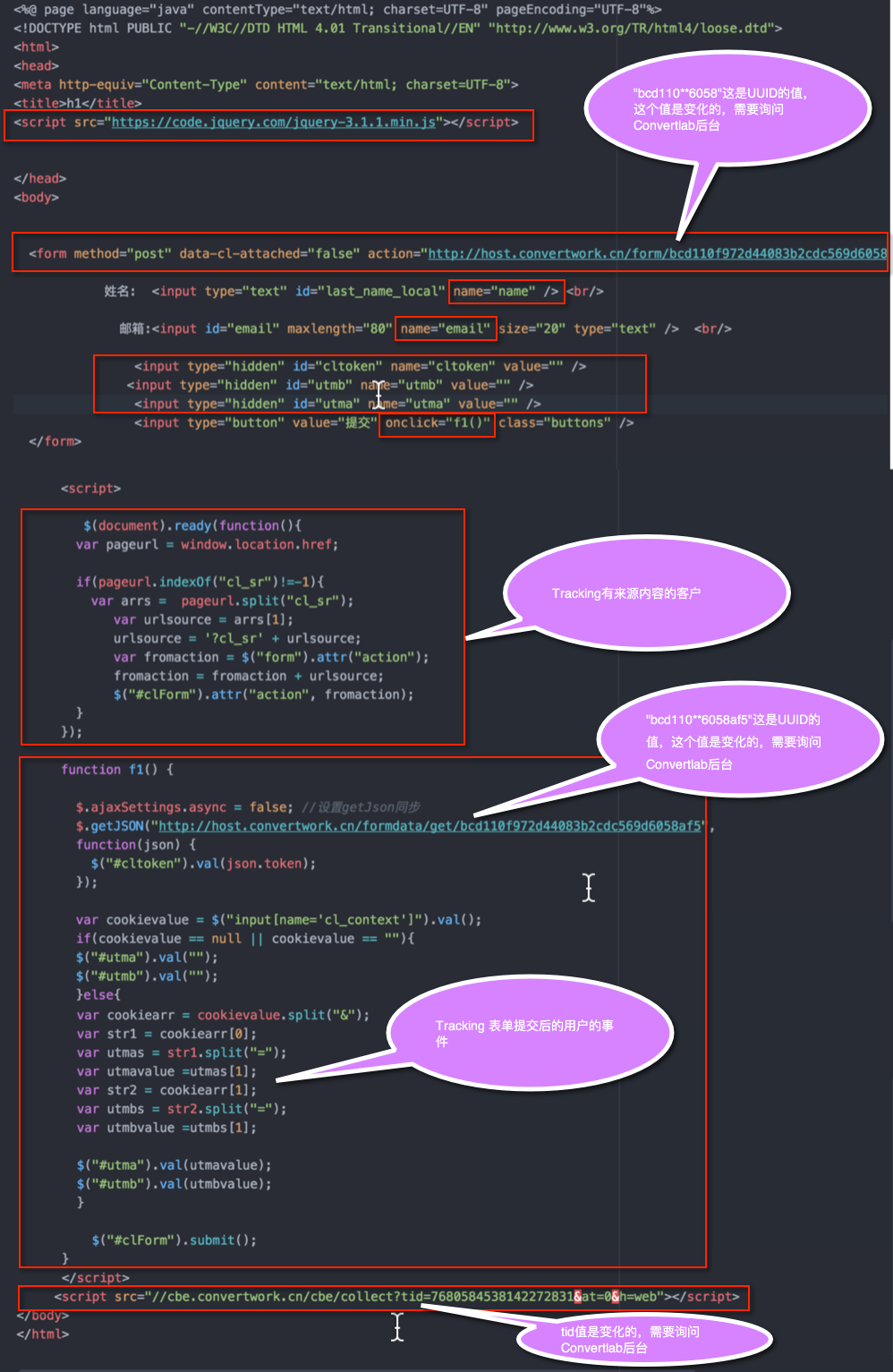Select the name="email" attribute

point(445,328)
